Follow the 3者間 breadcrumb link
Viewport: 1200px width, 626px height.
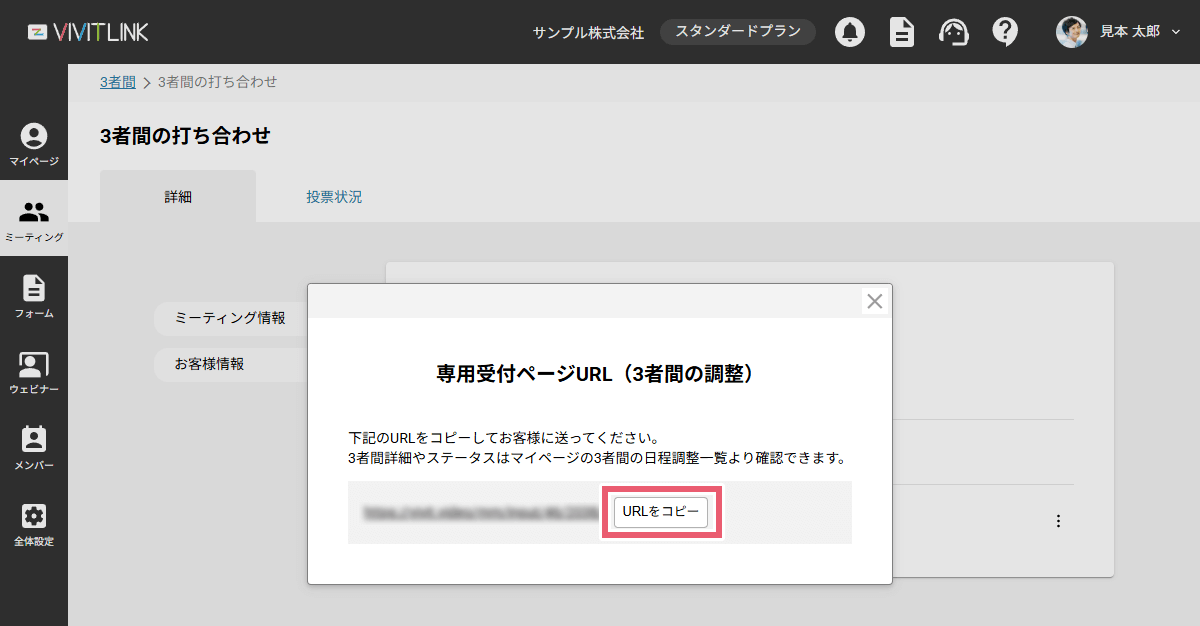117,82
